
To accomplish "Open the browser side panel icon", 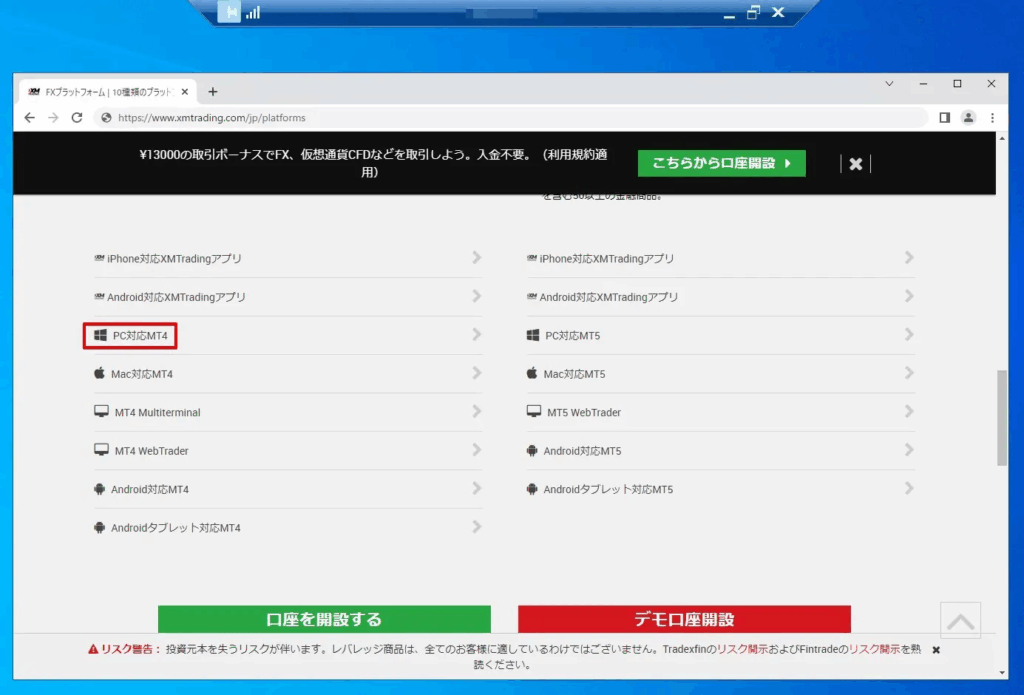I will (x=944, y=117).
